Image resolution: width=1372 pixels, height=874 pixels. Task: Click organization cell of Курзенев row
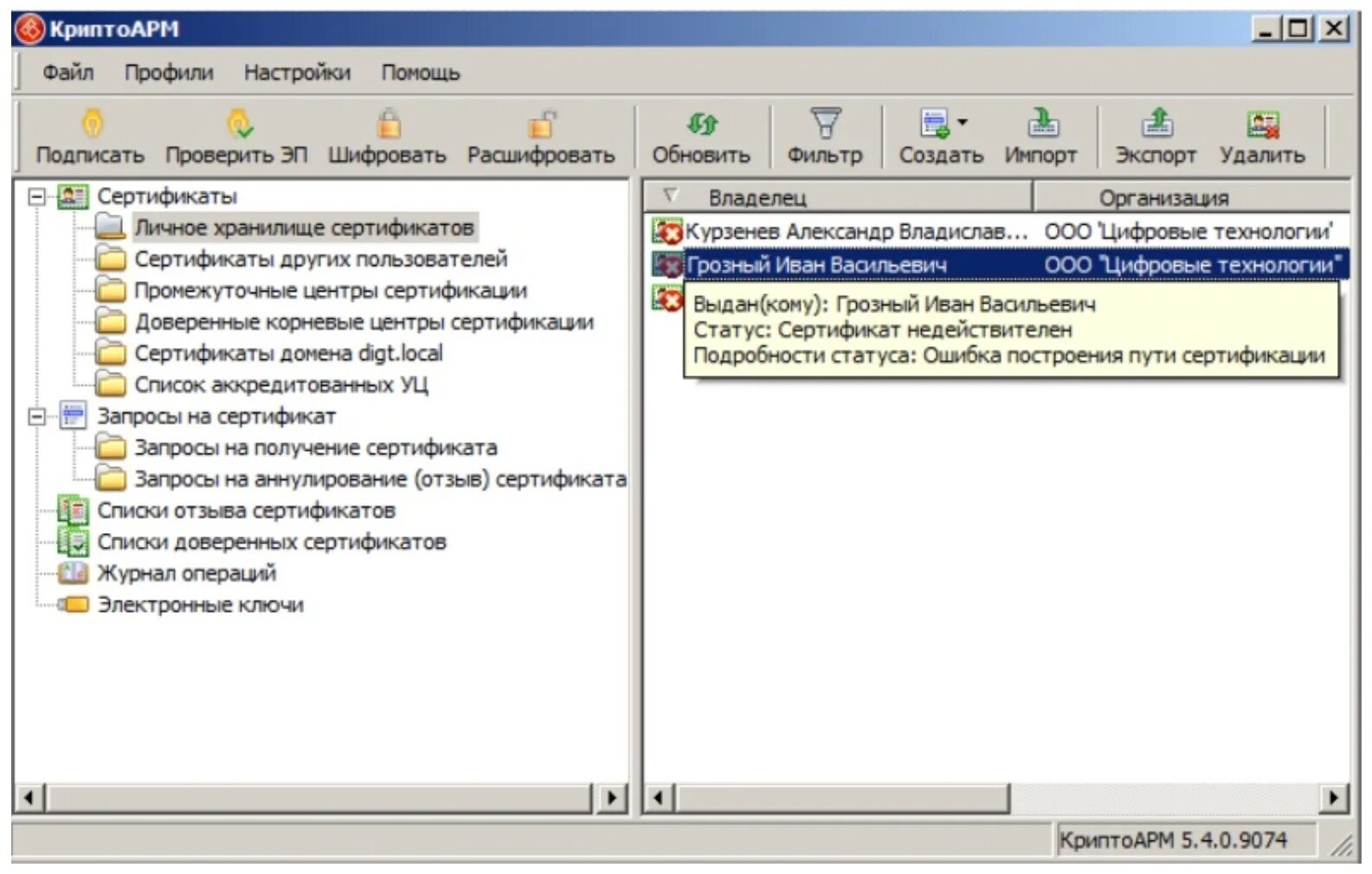point(1188,232)
